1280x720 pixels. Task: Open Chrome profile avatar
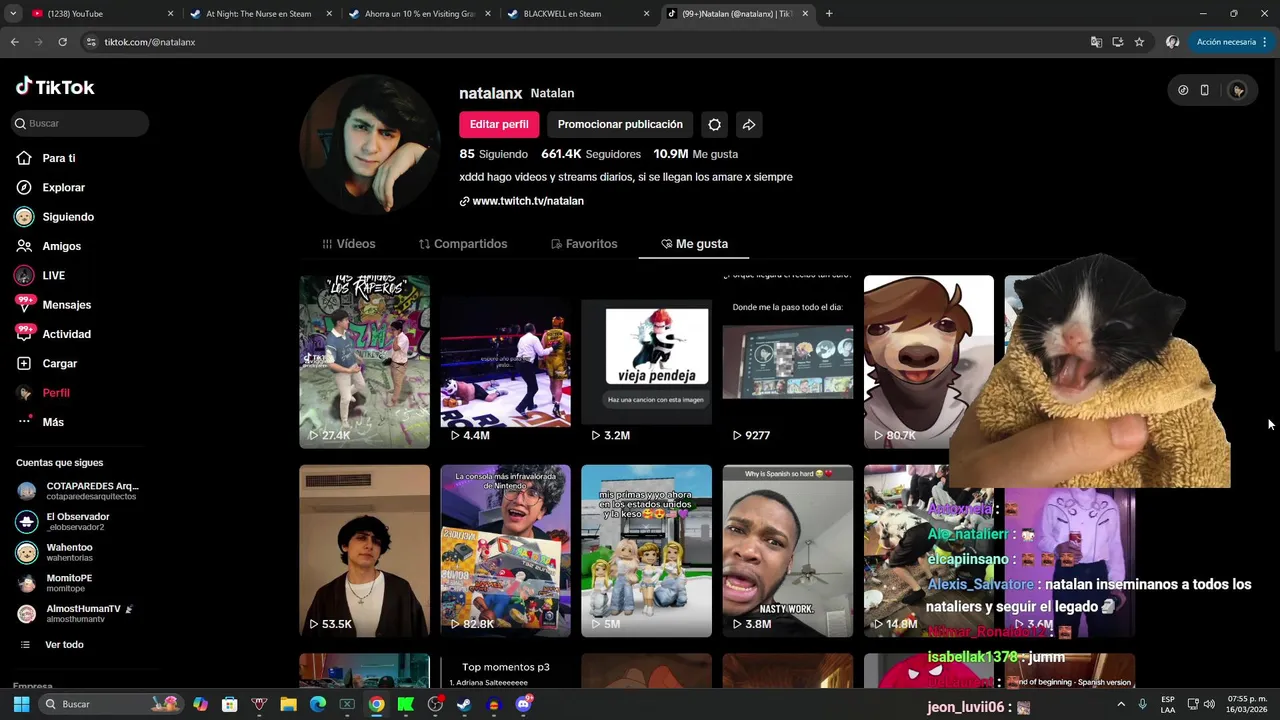(1173, 42)
